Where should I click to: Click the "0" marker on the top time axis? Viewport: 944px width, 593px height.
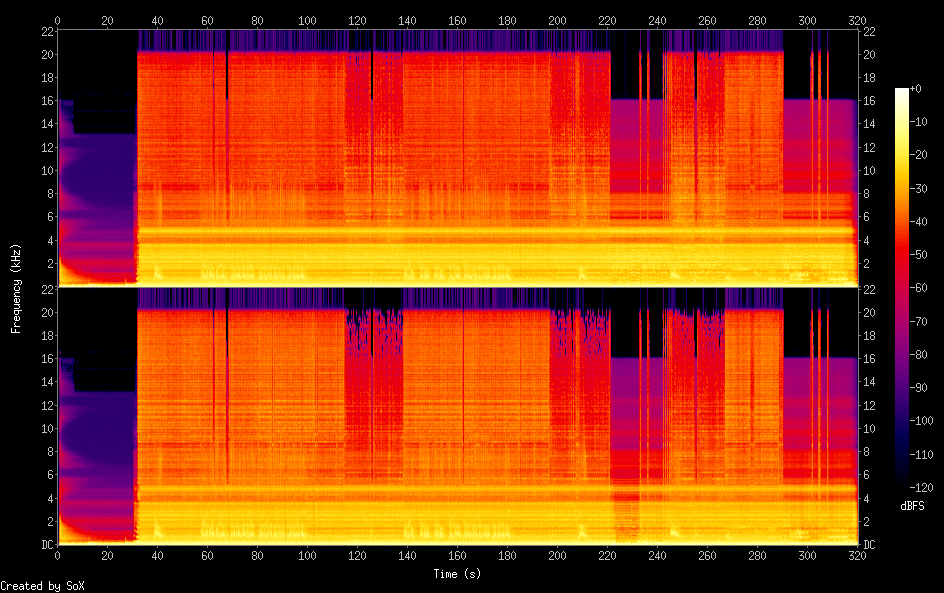coord(58,20)
